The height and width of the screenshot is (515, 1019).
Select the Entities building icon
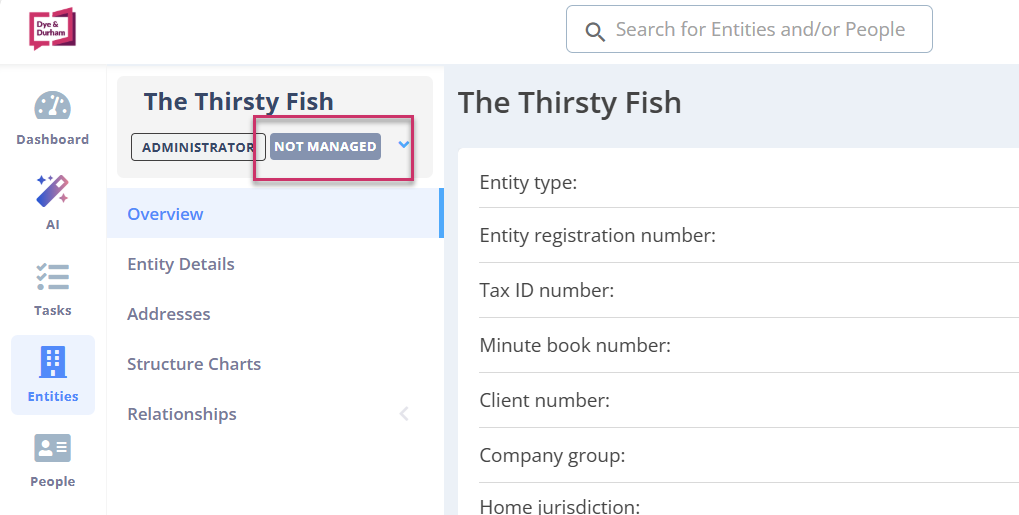(x=53, y=362)
